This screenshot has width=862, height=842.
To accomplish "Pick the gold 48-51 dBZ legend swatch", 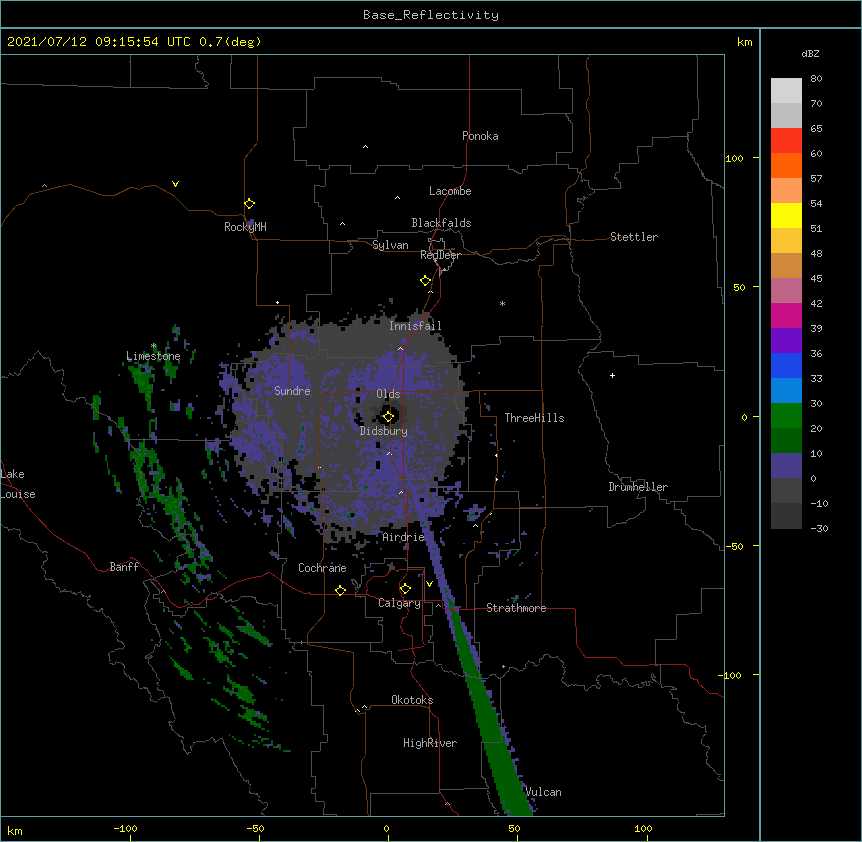I will [786, 241].
